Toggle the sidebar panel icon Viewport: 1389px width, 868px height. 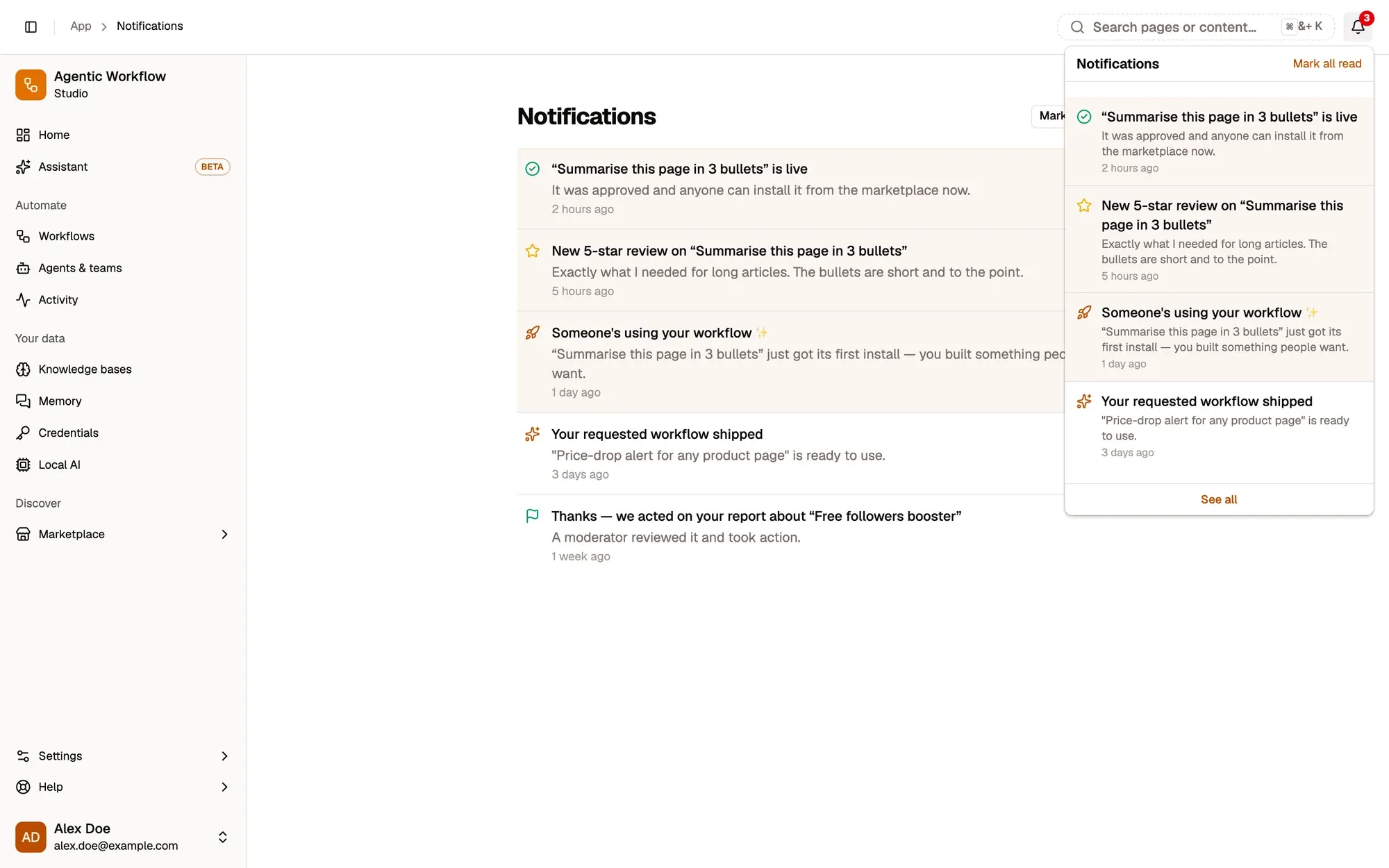pyautogui.click(x=31, y=26)
